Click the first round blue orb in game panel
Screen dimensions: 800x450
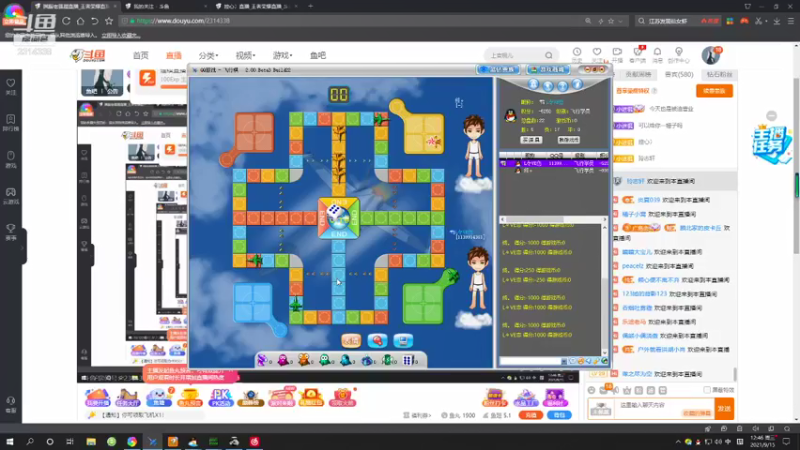(533, 85)
